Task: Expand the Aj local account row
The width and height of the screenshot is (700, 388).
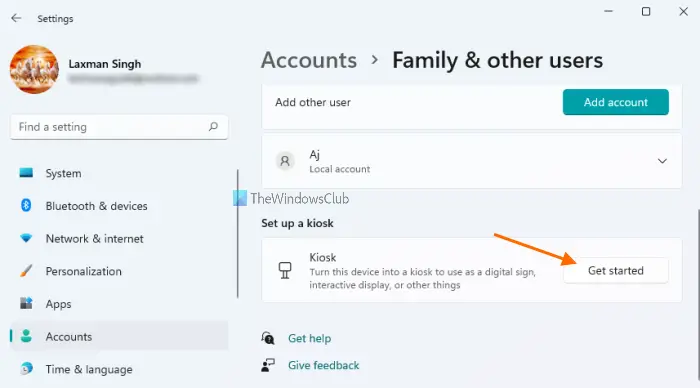Action: (x=472, y=161)
